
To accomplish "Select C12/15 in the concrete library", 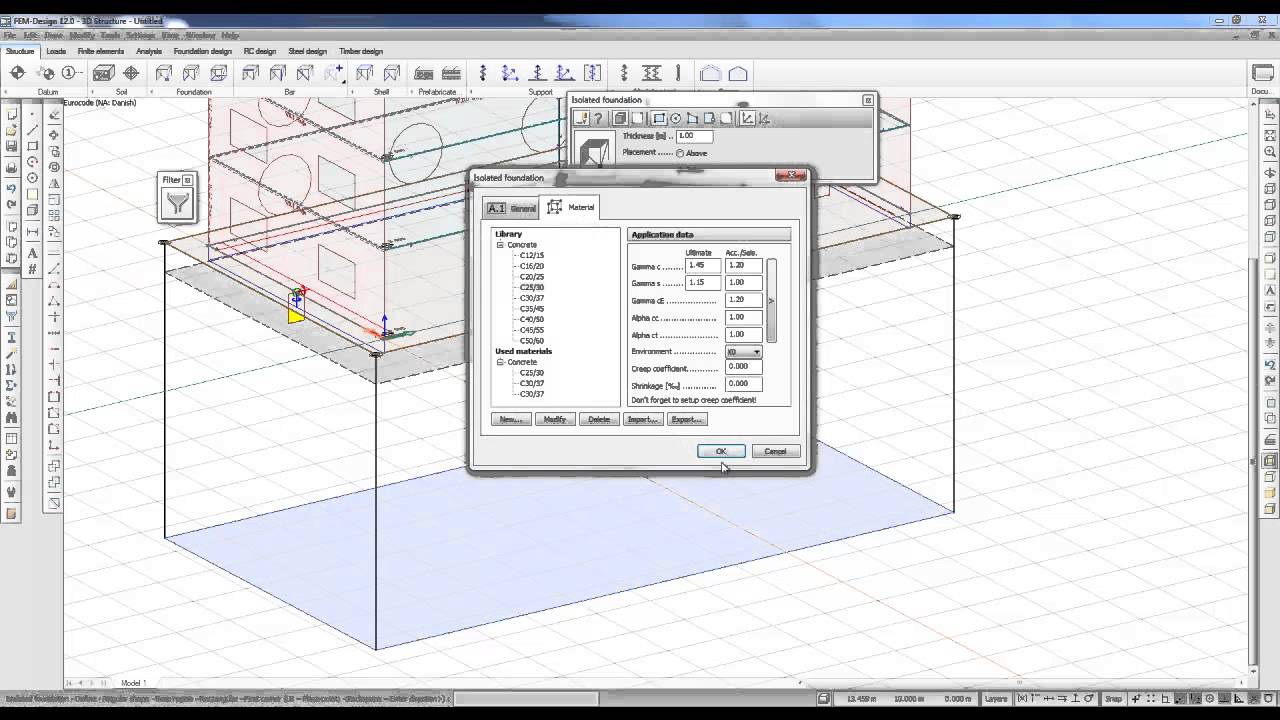I will (x=532, y=255).
